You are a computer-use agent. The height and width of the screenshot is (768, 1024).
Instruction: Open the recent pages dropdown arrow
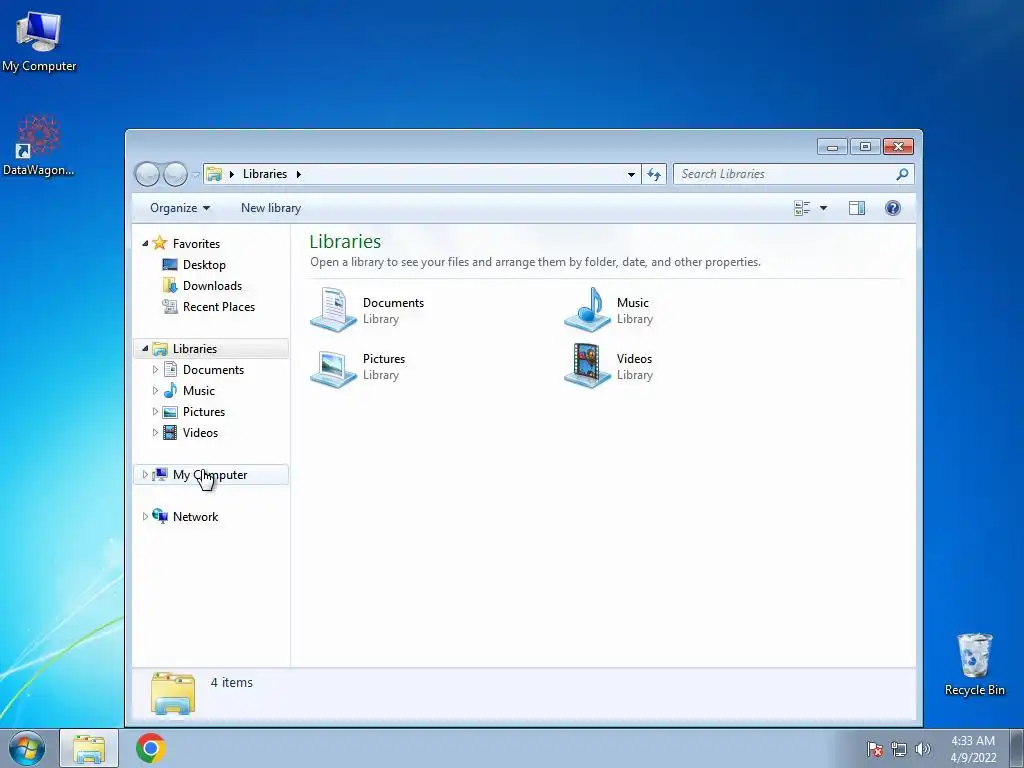(195, 175)
